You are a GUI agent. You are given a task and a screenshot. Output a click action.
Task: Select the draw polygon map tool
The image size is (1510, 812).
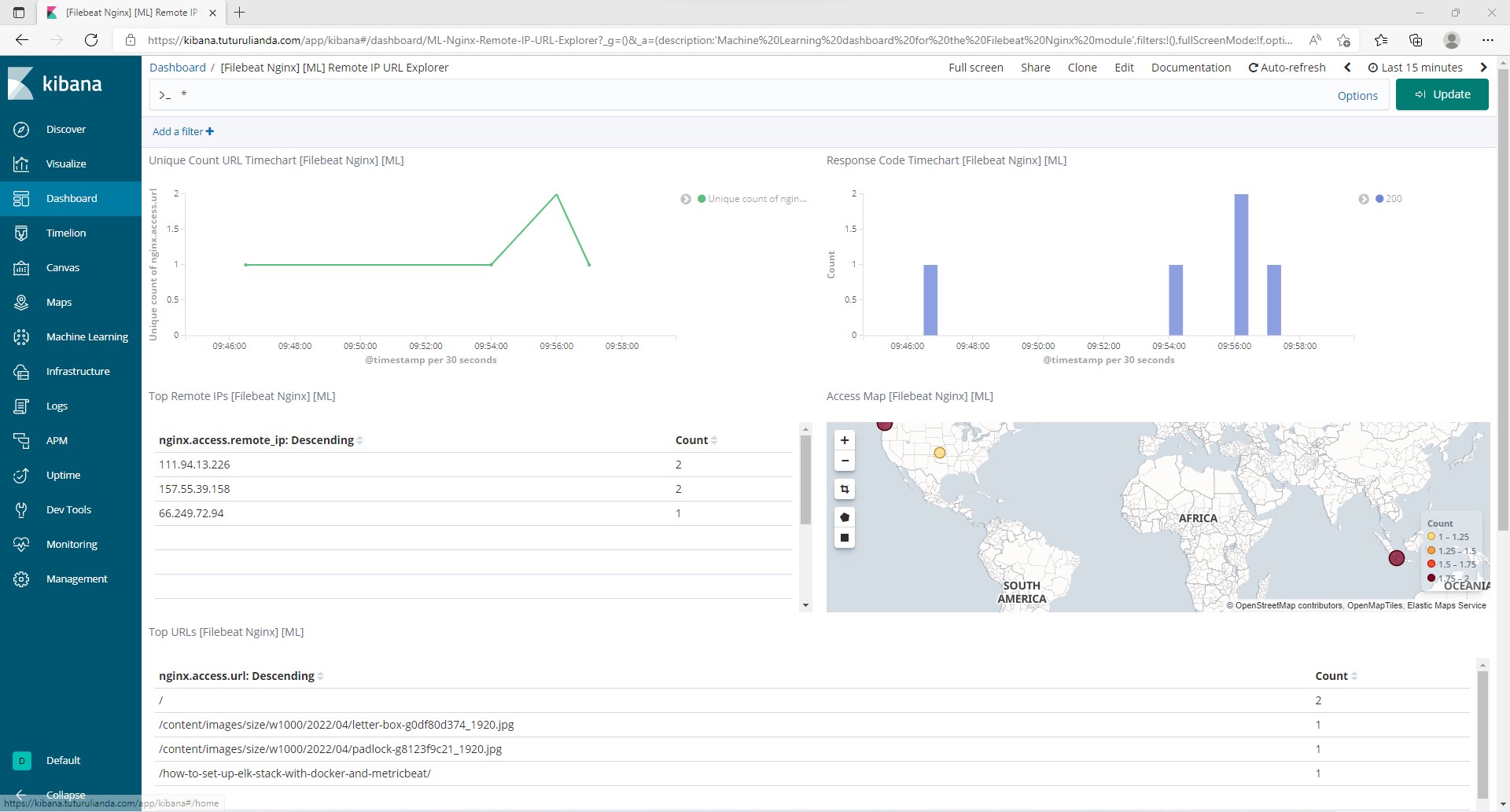coord(845,517)
